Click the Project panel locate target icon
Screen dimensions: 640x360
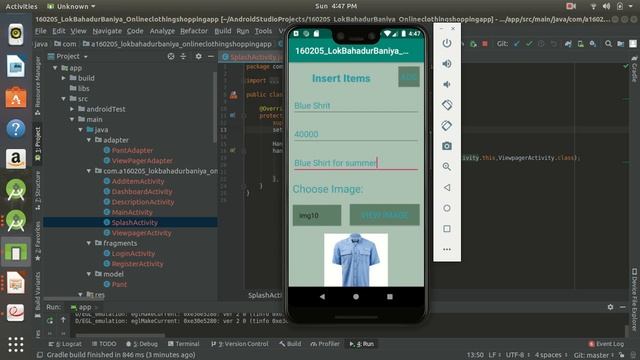point(171,56)
